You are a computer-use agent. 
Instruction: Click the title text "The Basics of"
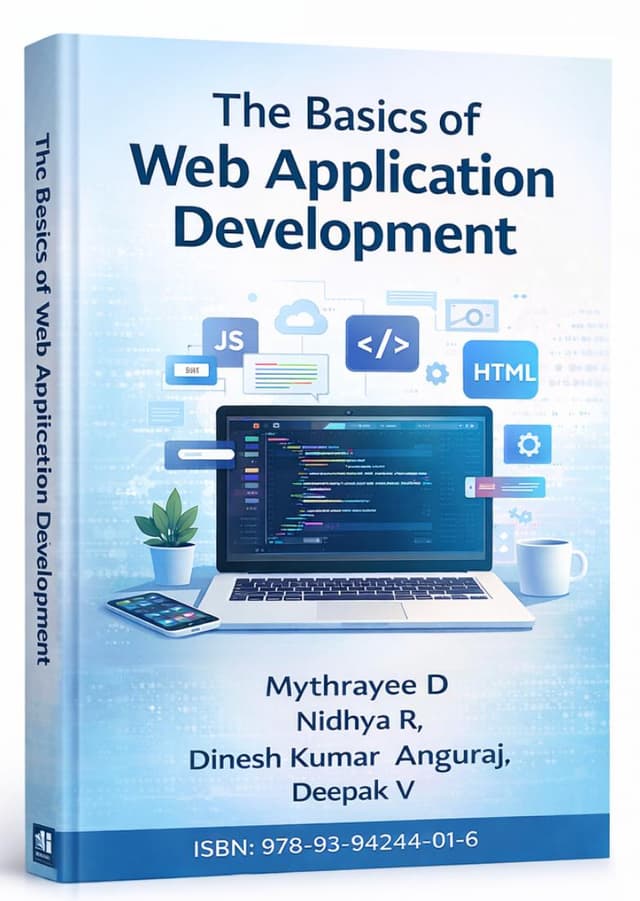345,114
